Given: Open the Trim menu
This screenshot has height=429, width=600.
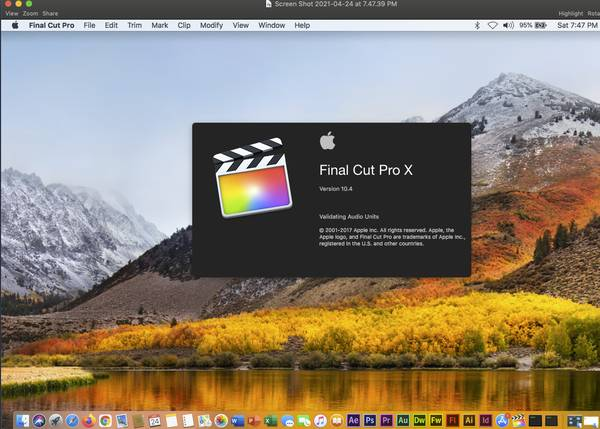Looking at the screenshot, I should click(134, 25).
